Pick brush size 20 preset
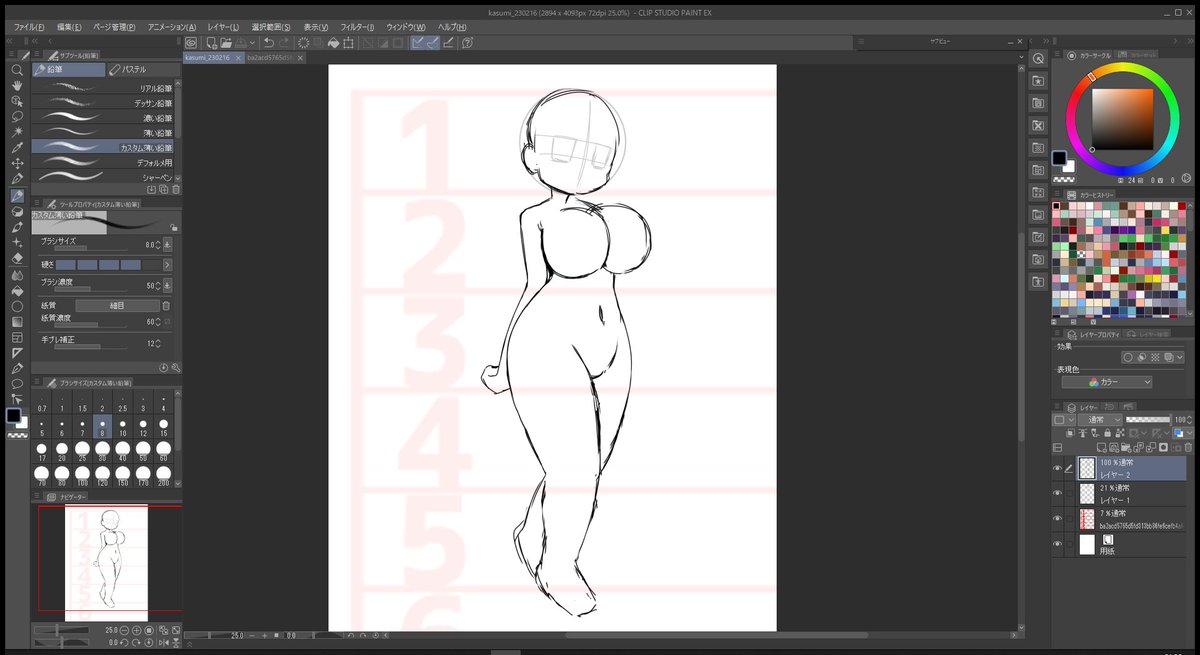The width and height of the screenshot is (1200, 655). tap(62, 451)
